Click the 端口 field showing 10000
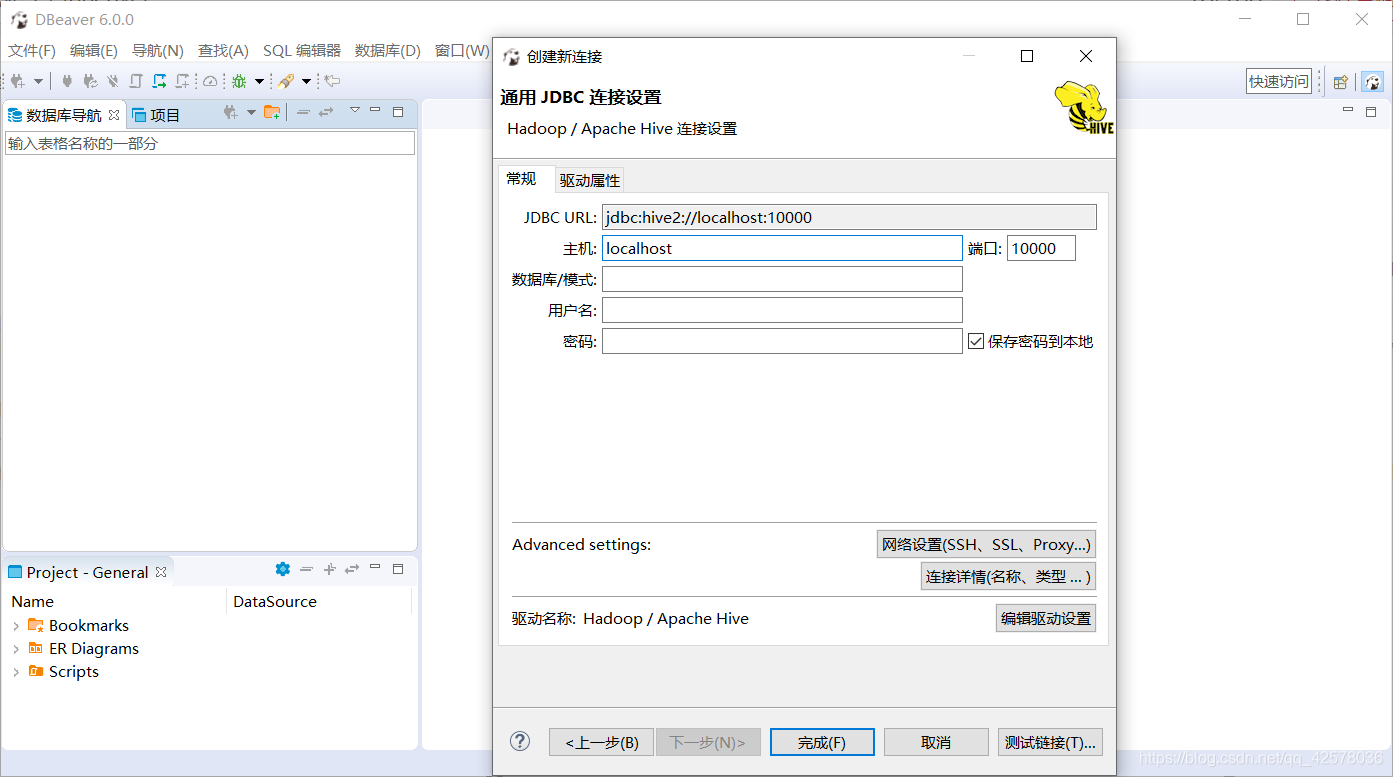The height and width of the screenshot is (777, 1393). coord(1041,248)
